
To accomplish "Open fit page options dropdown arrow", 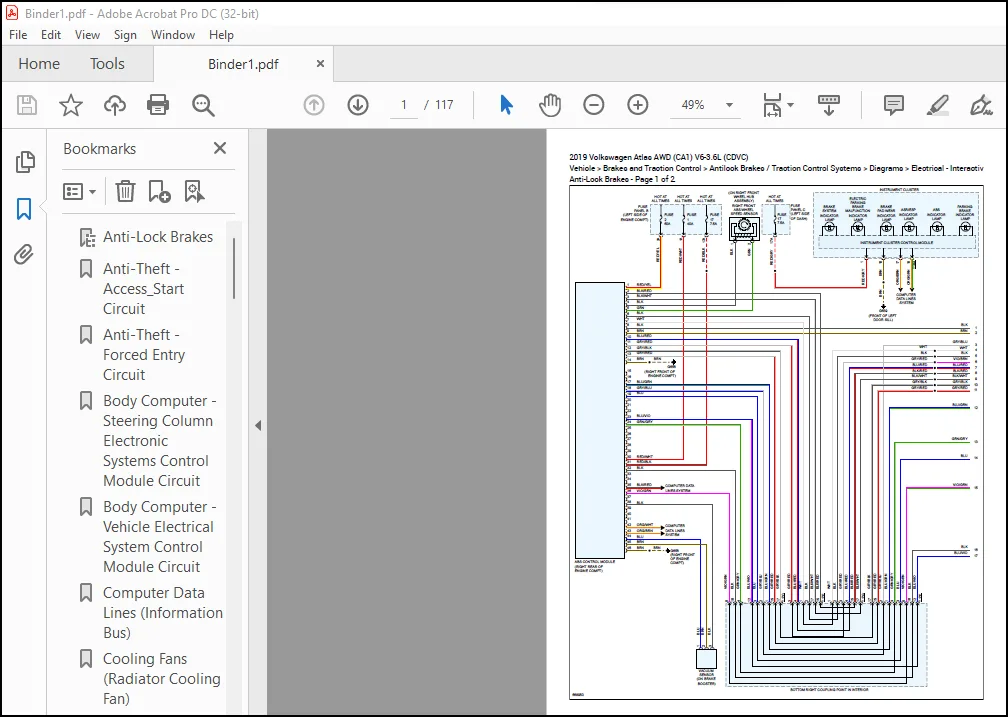I will click(791, 105).
